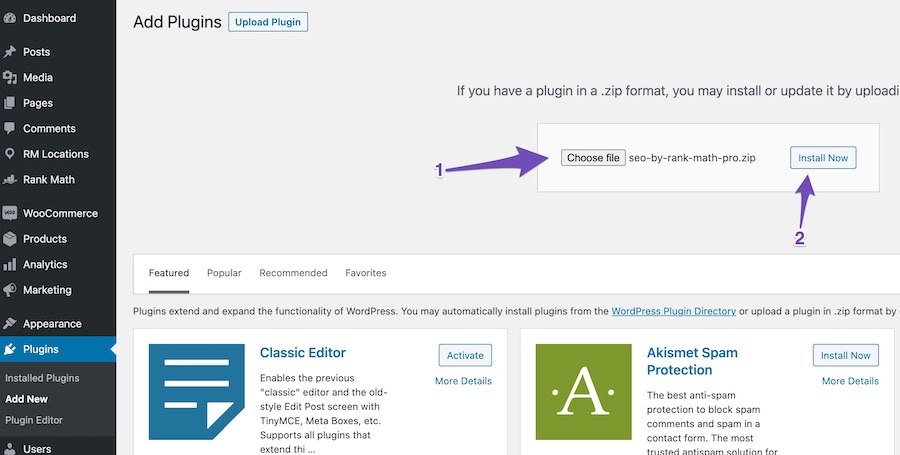Open the WordPress Plugin Directory link
This screenshot has height=455, width=900.
pyautogui.click(x=673, y=311)
